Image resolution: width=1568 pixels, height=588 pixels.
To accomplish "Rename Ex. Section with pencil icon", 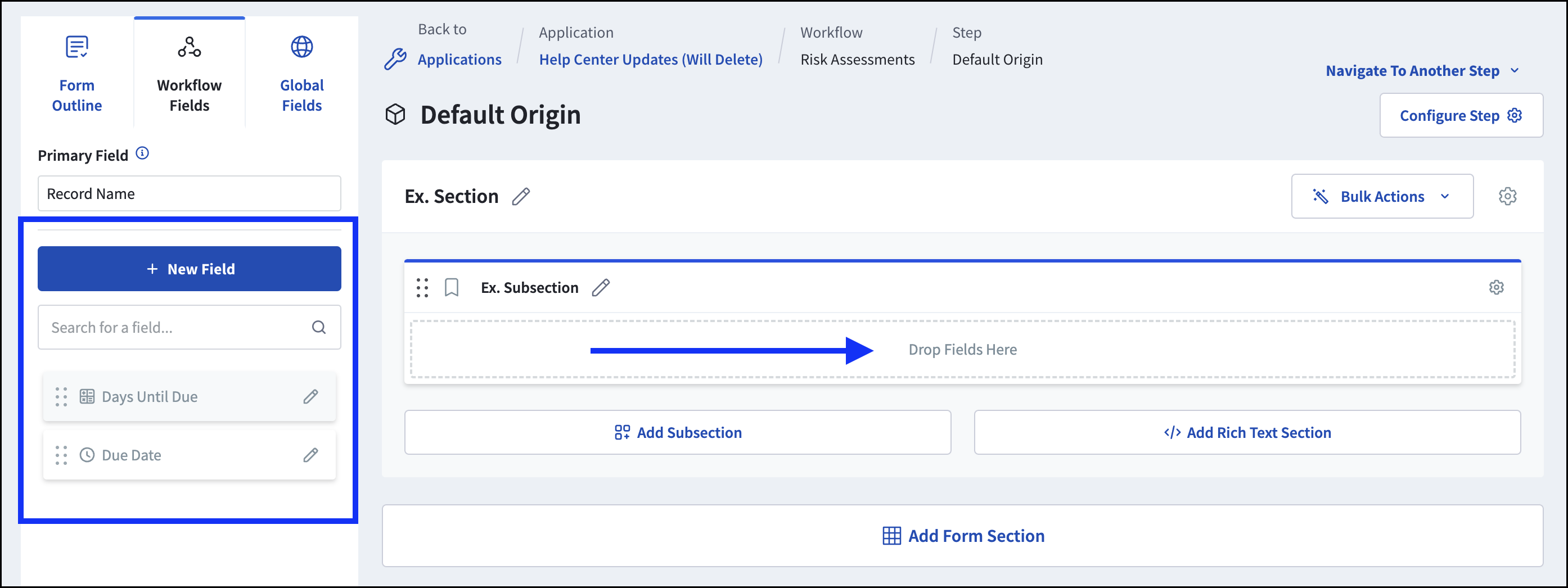I will pyautogui.click(x=521, y=197).
